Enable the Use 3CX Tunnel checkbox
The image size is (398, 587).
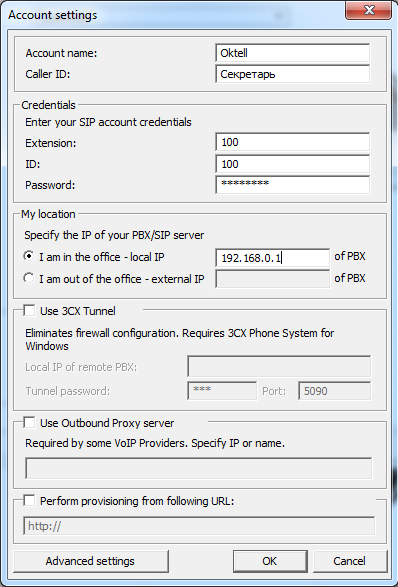[29, 310]
